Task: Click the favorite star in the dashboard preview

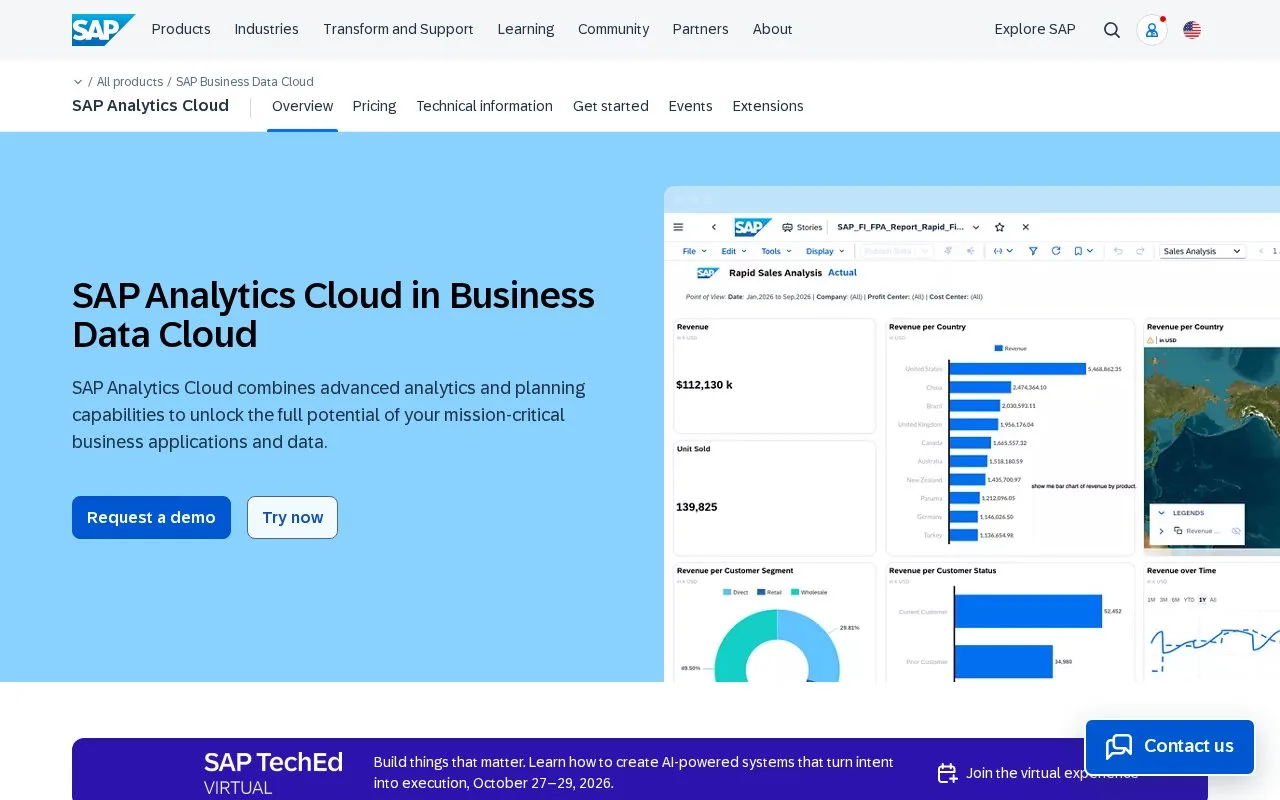Action: (999, 227)
